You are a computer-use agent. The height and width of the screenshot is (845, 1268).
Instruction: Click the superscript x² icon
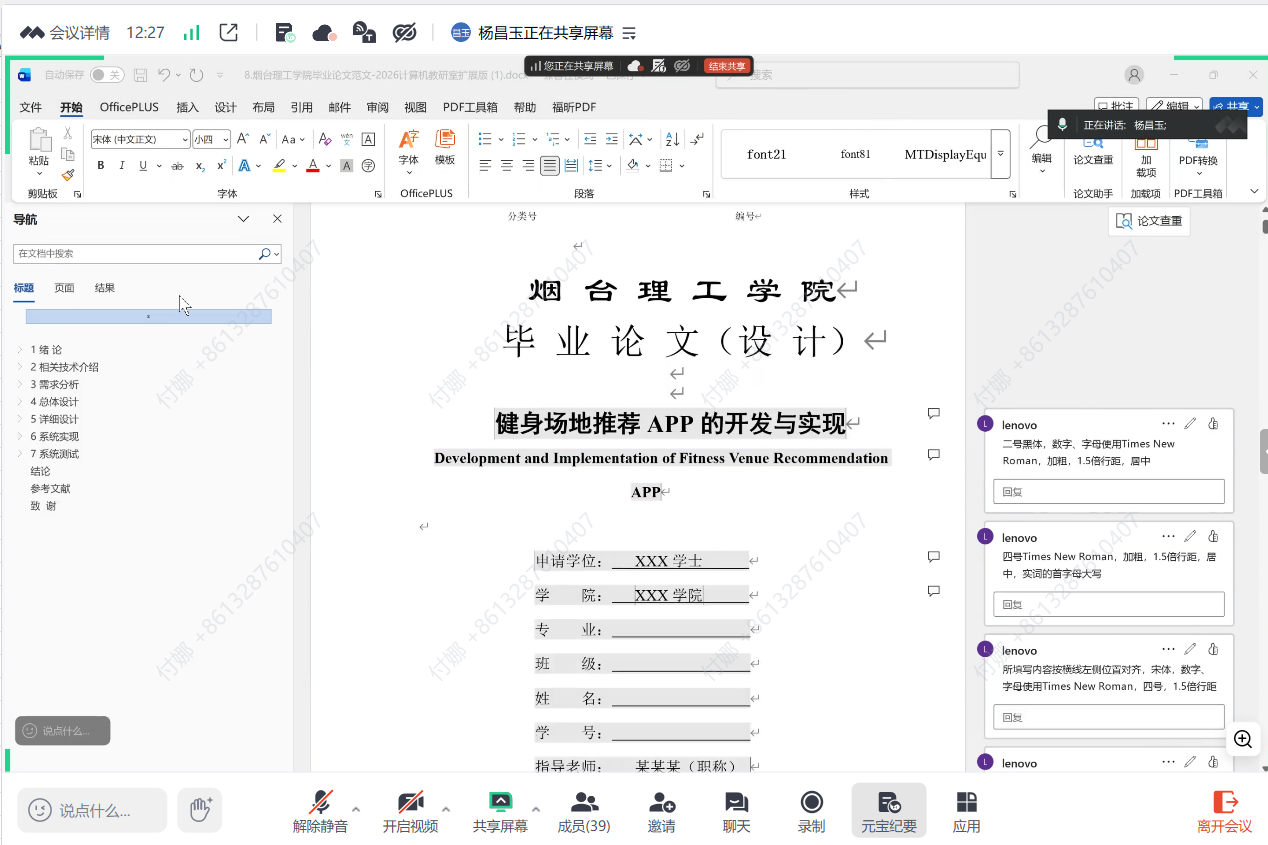point(221,165)
